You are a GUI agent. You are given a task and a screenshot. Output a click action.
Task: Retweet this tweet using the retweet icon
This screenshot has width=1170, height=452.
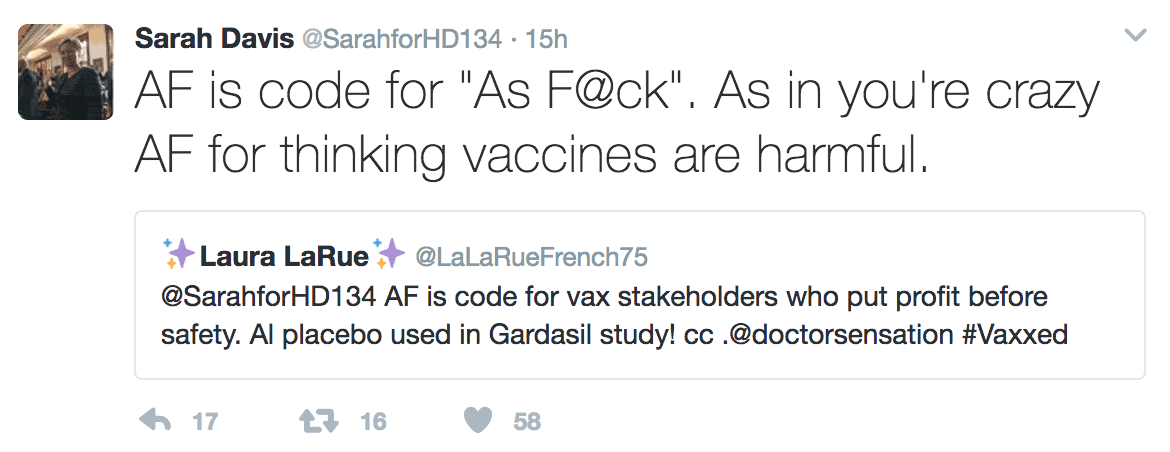[x=320, y=421]
